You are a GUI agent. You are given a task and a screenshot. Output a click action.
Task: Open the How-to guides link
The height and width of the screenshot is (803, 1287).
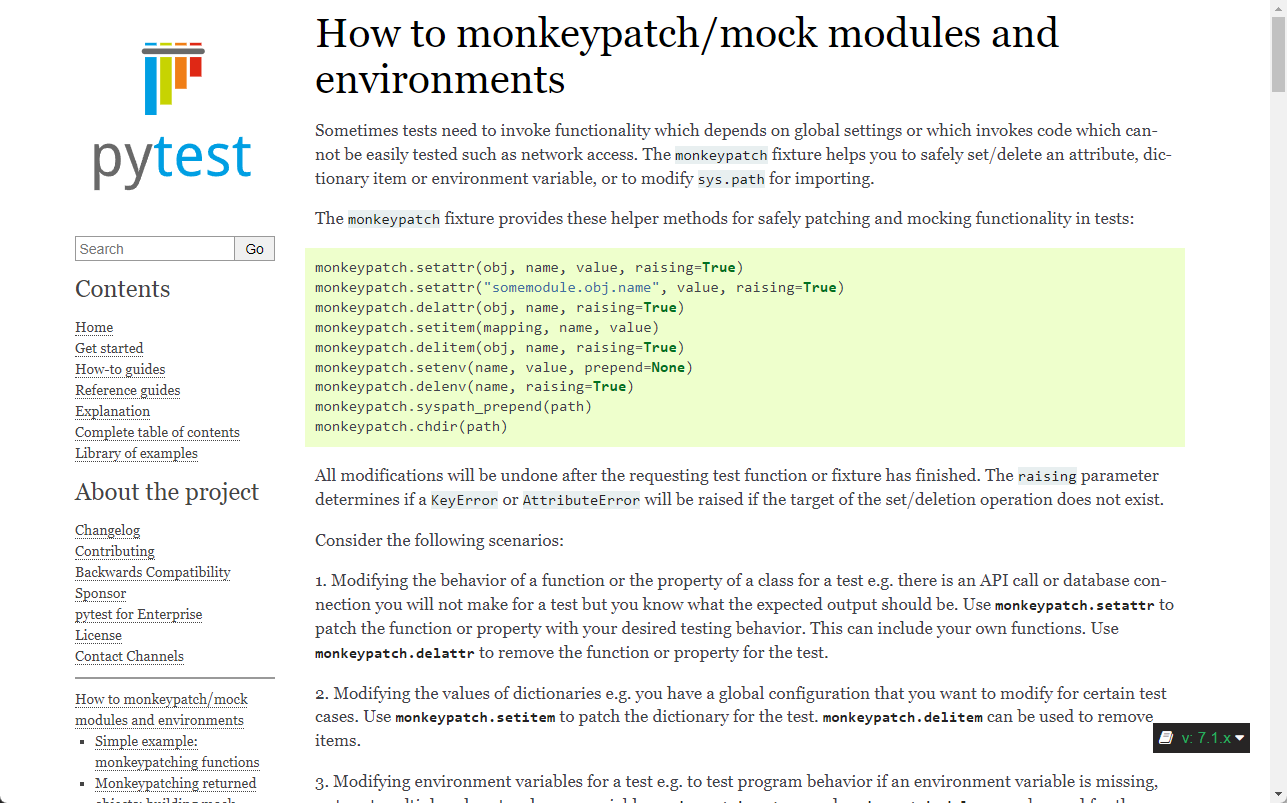coord(120,369)
